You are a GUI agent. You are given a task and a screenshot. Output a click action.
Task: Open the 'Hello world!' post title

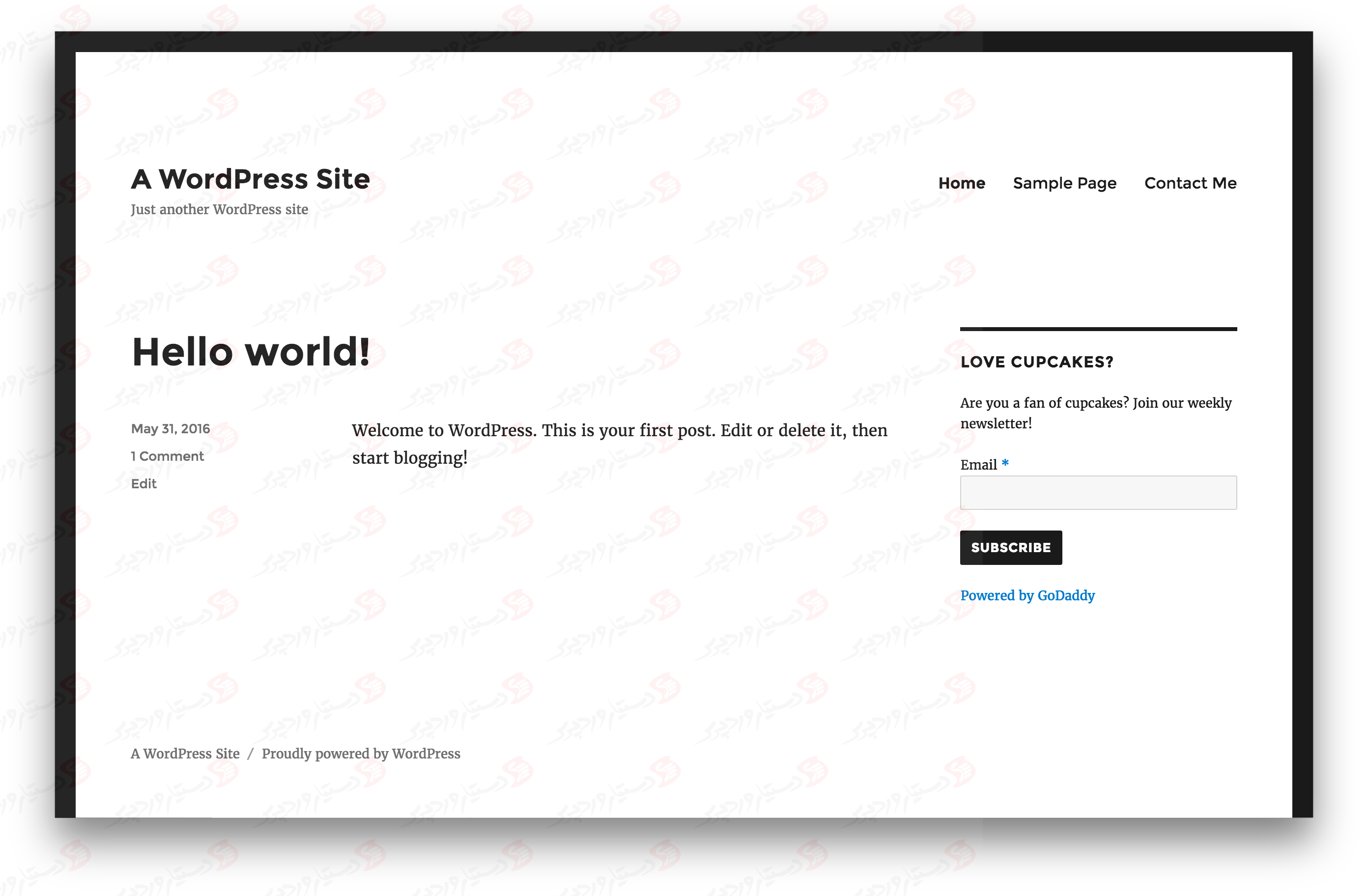251,352
